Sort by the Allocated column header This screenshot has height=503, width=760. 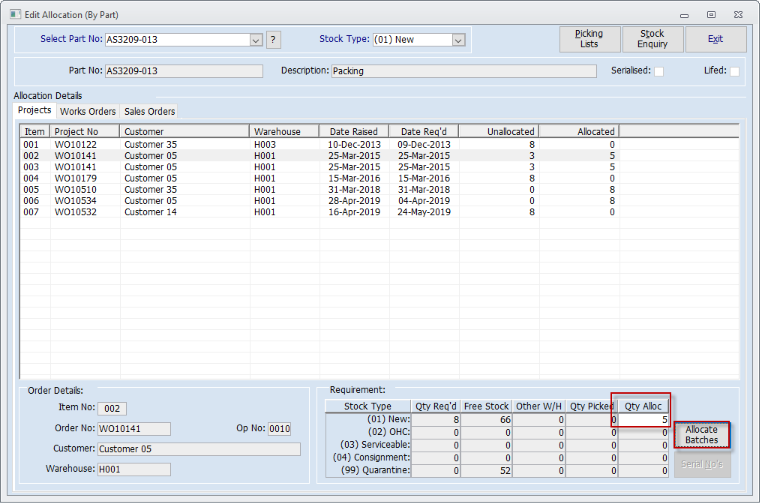point(579,131)
